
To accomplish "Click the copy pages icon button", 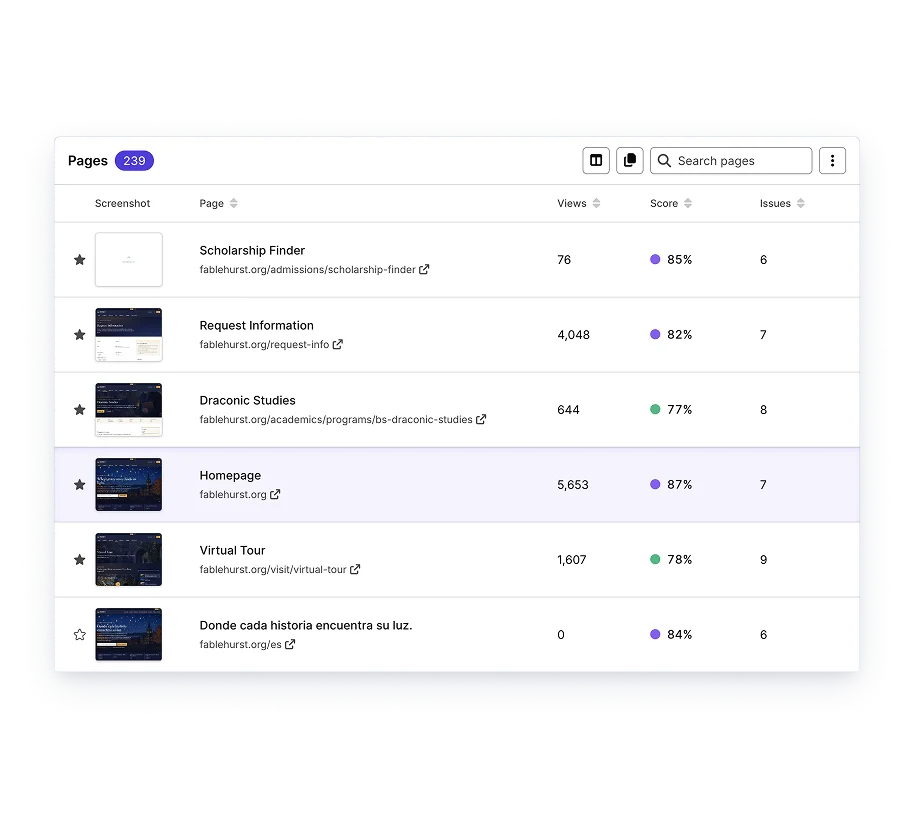I will click(630, 160).
